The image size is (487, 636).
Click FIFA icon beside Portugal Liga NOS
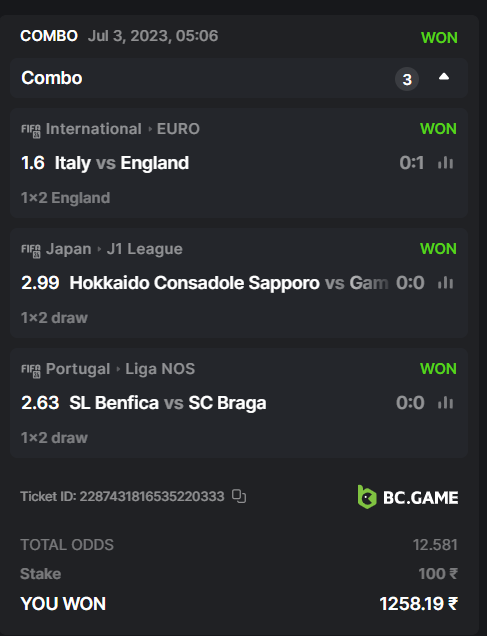(x=31, y=371)
